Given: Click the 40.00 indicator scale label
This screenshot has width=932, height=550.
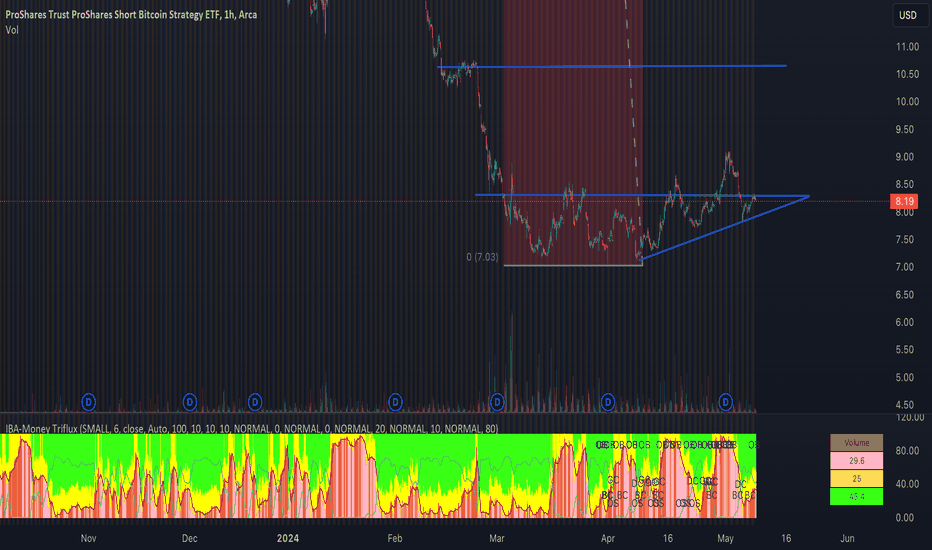Looking at the screenshot, I should tap(908, 484).
